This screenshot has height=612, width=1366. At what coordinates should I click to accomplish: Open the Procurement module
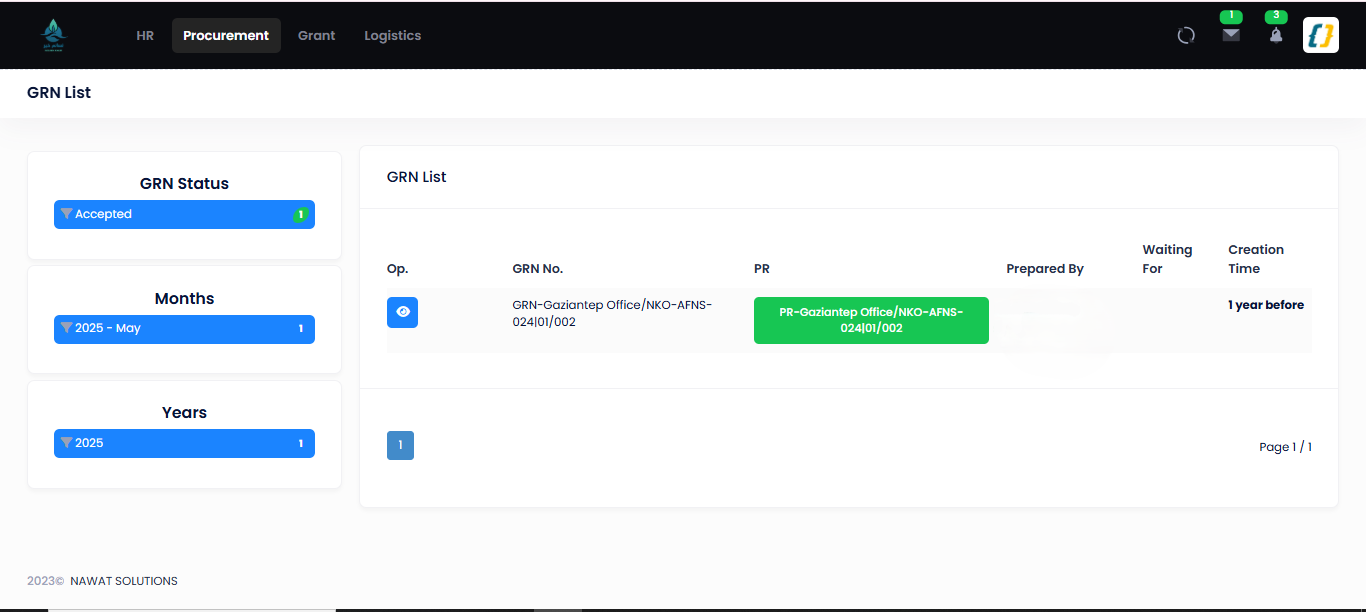click(226, 35)
